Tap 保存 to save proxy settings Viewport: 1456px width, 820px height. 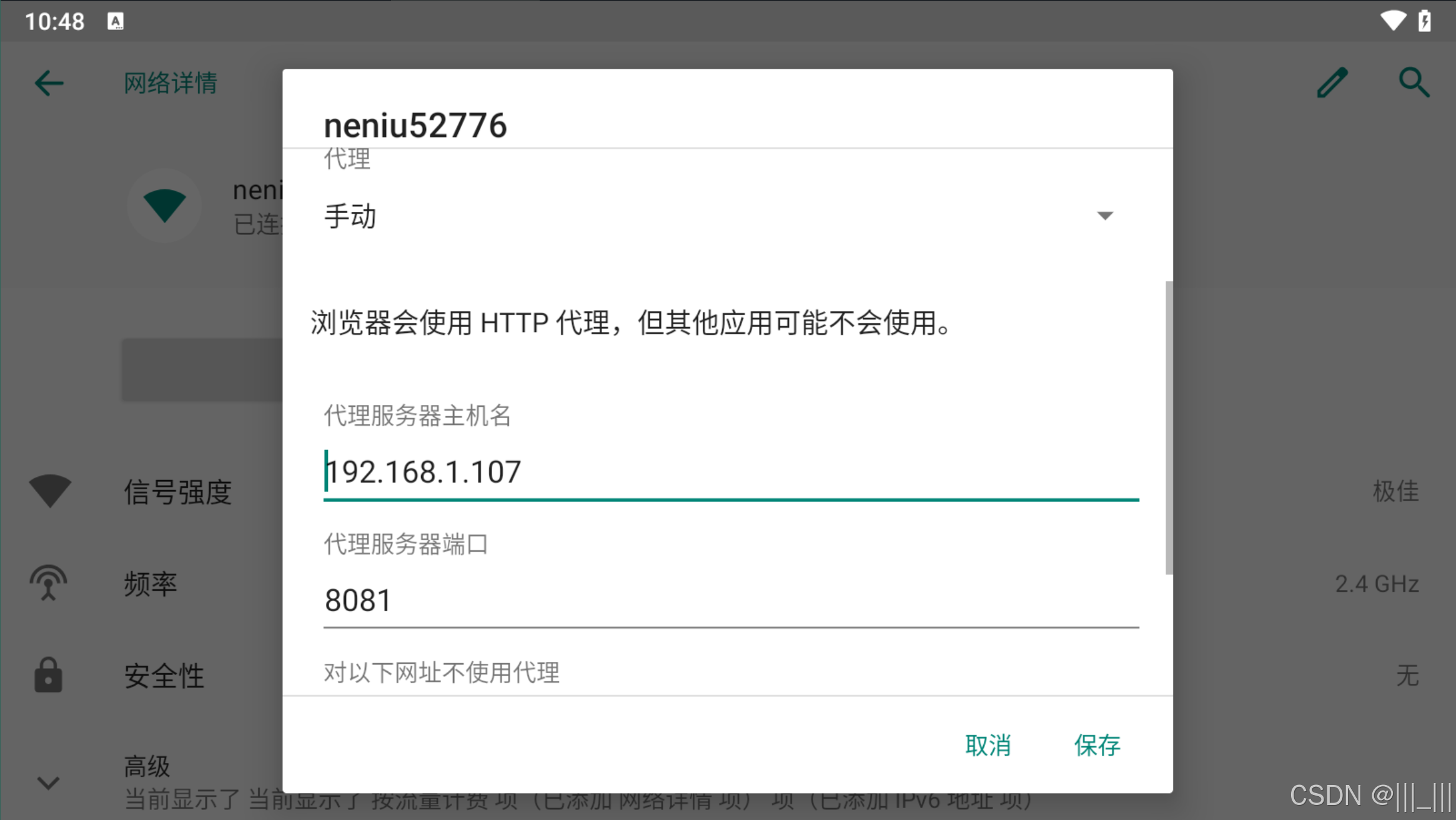point(1097,745)
